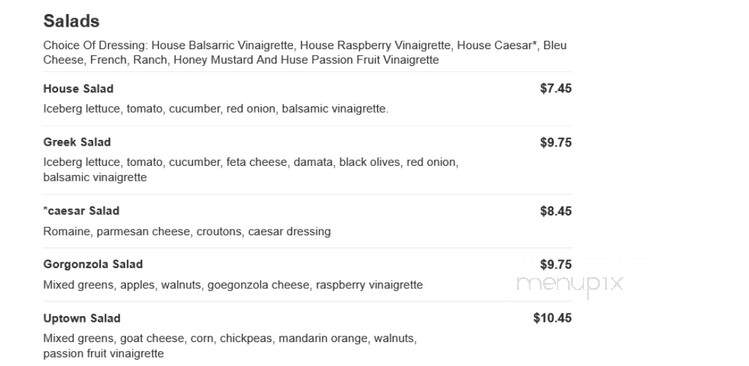Click the caesar Salad $8.45 price
Viewport: 749px width, 366px height.
556,211
